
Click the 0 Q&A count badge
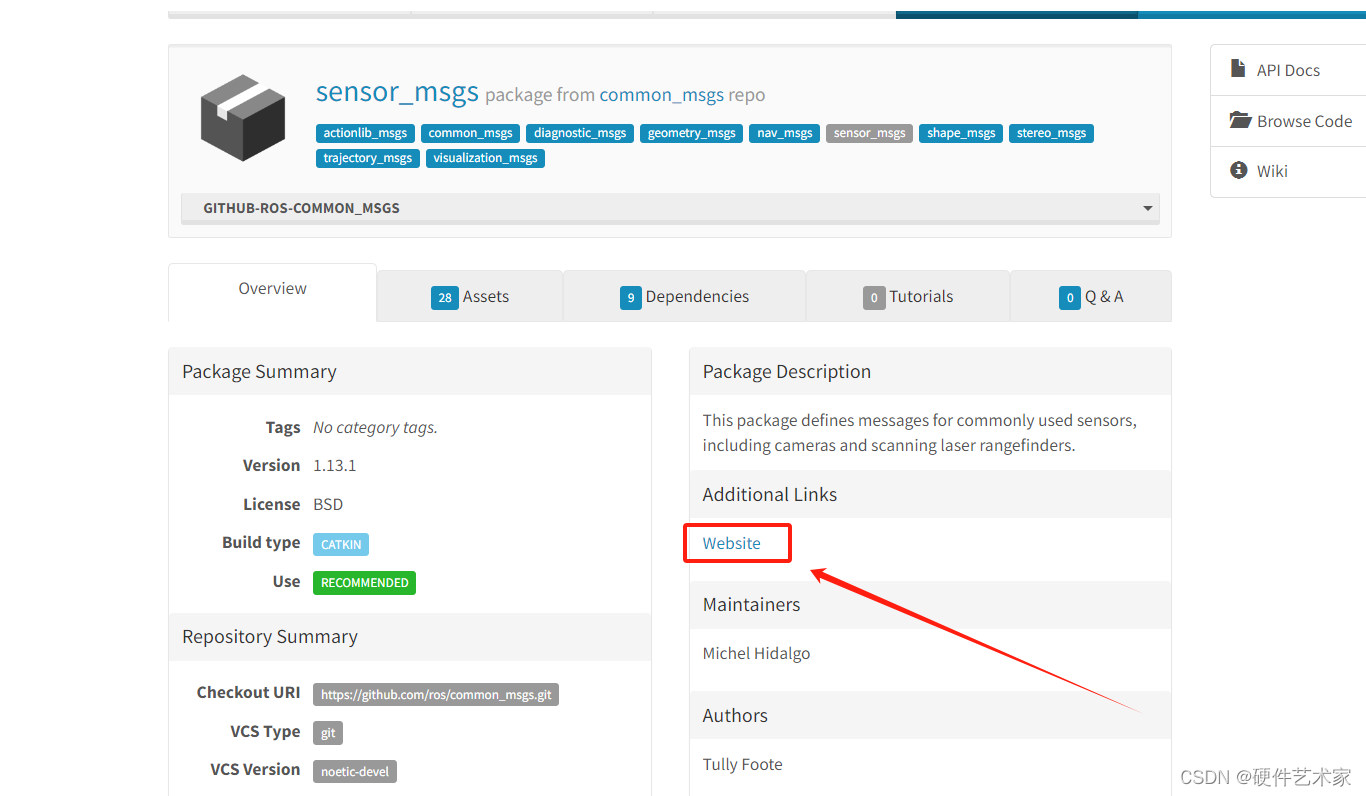coord(1070,297)
